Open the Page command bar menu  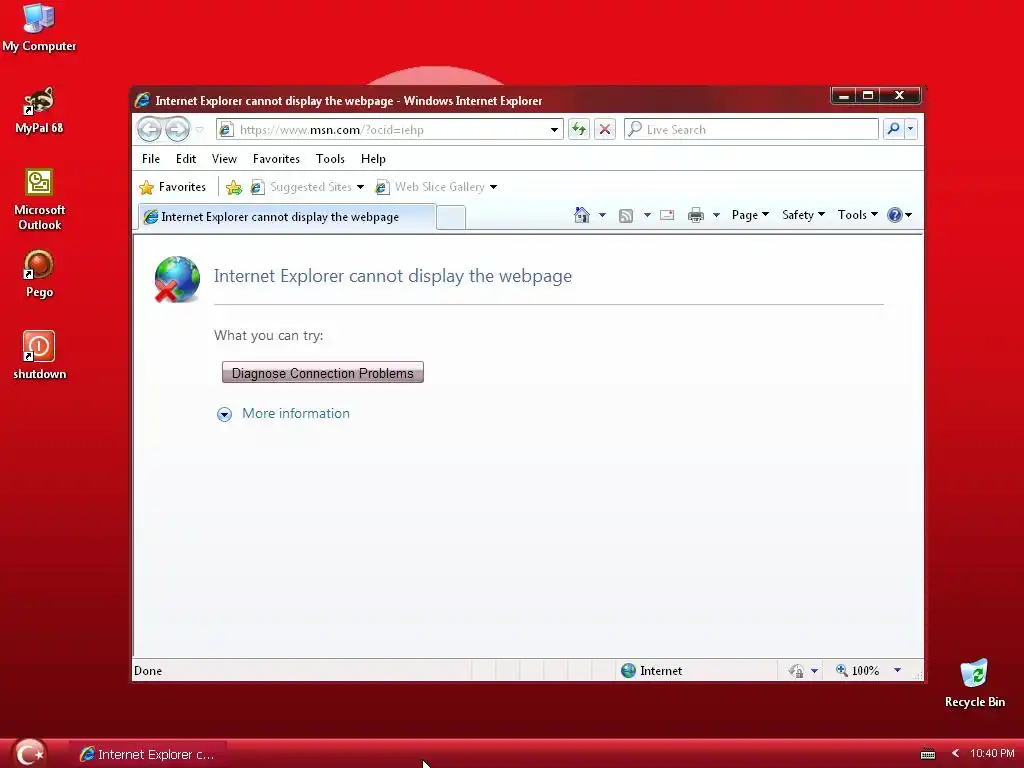click(x=750, y=215)
